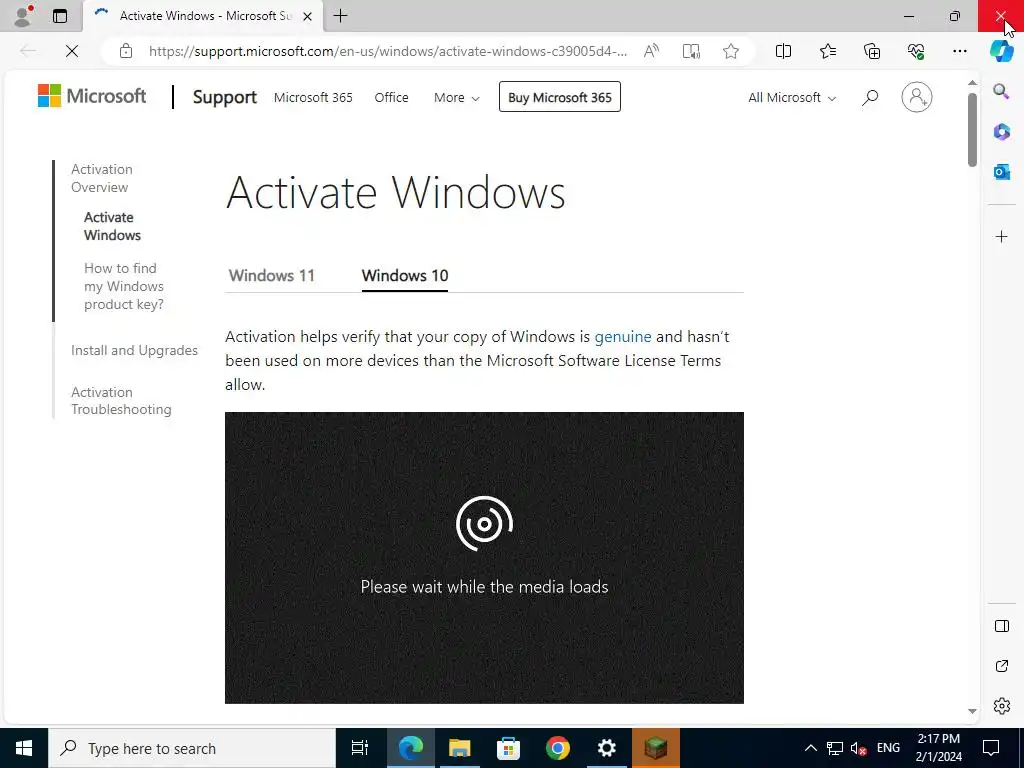Open Settings gear on taskbar
Viewport: 1024px width, 768px height.
607,748
